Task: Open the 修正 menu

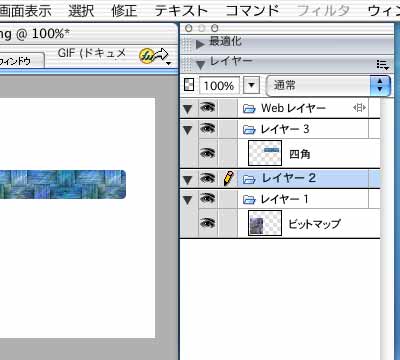Action: (124, 11)
